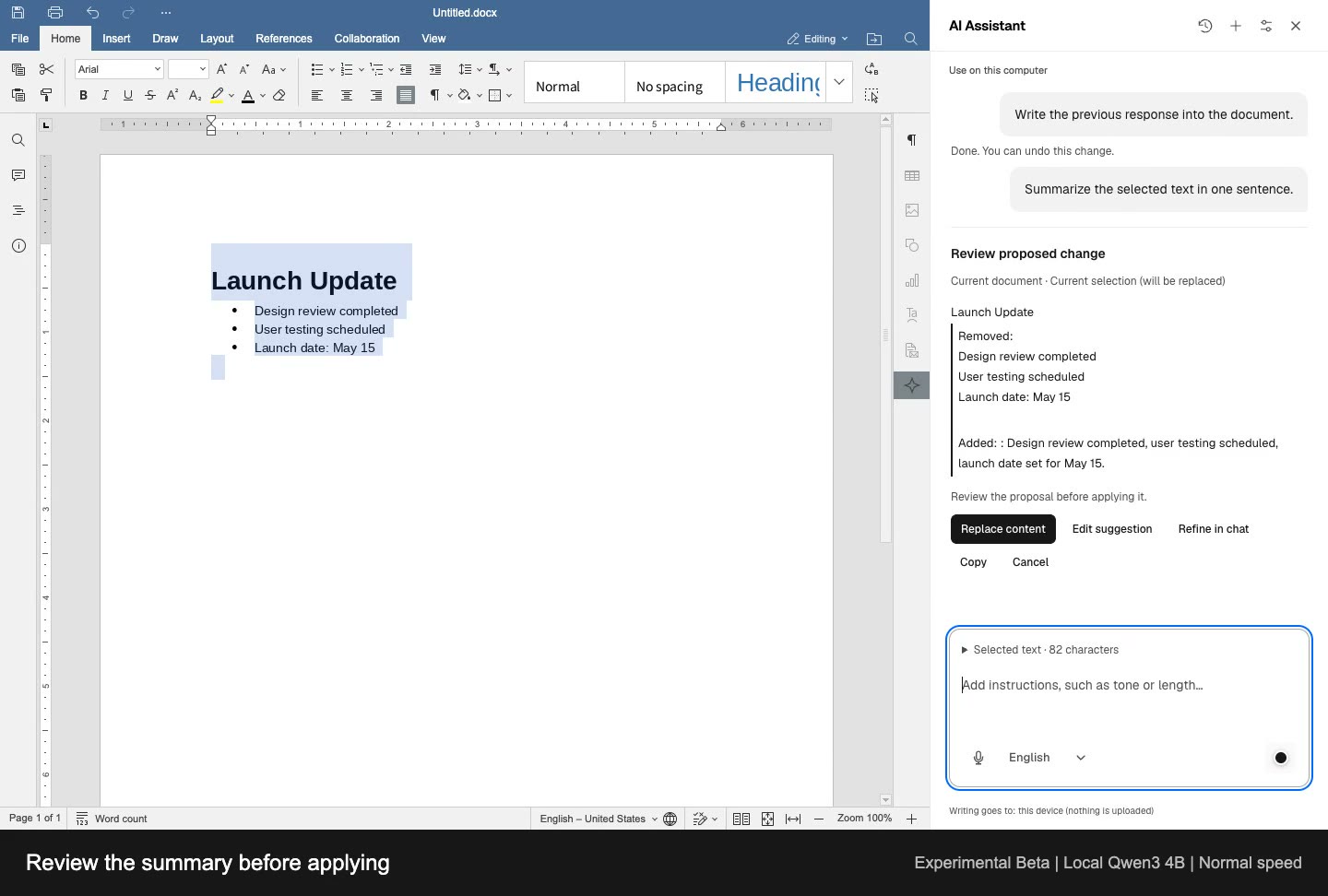Undo the last action
Screen dimensions: 1328x896
[x=92, y=13]
